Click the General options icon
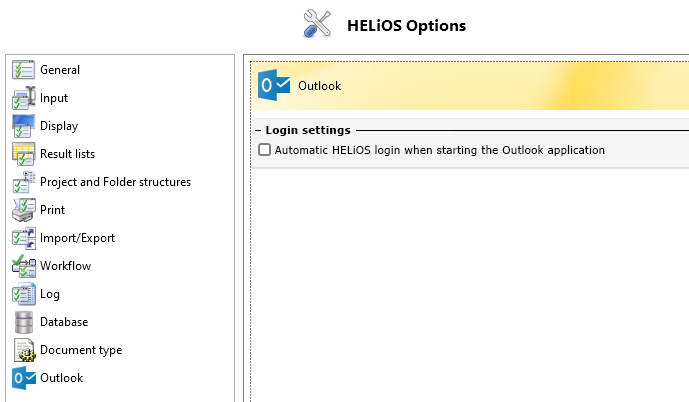The image size is (689, 402). point(23,70)
